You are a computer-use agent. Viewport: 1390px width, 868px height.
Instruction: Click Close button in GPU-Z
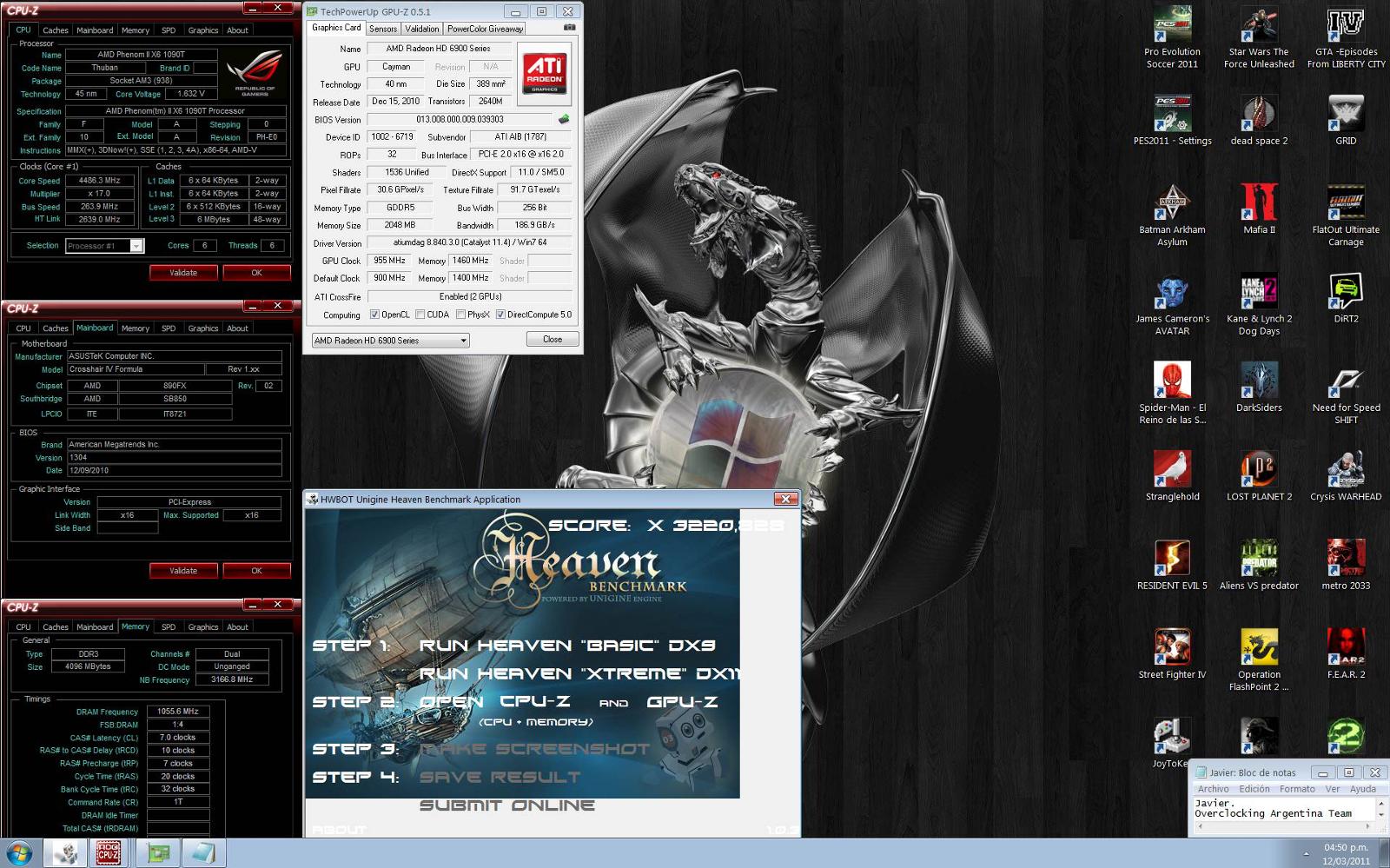click(x=553, y=339)
